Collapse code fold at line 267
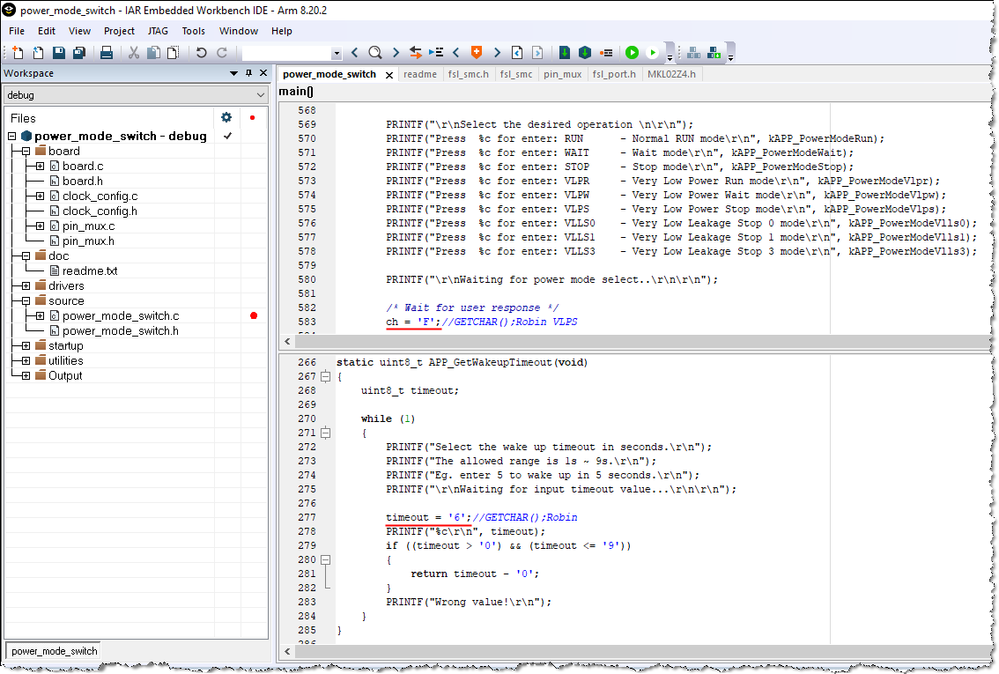 coord(326,376)
